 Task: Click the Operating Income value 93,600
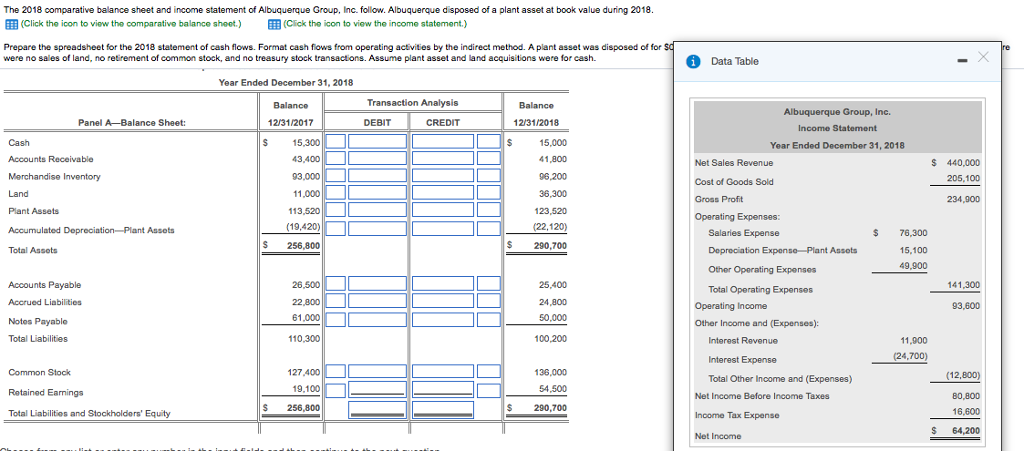click(966, 305)
